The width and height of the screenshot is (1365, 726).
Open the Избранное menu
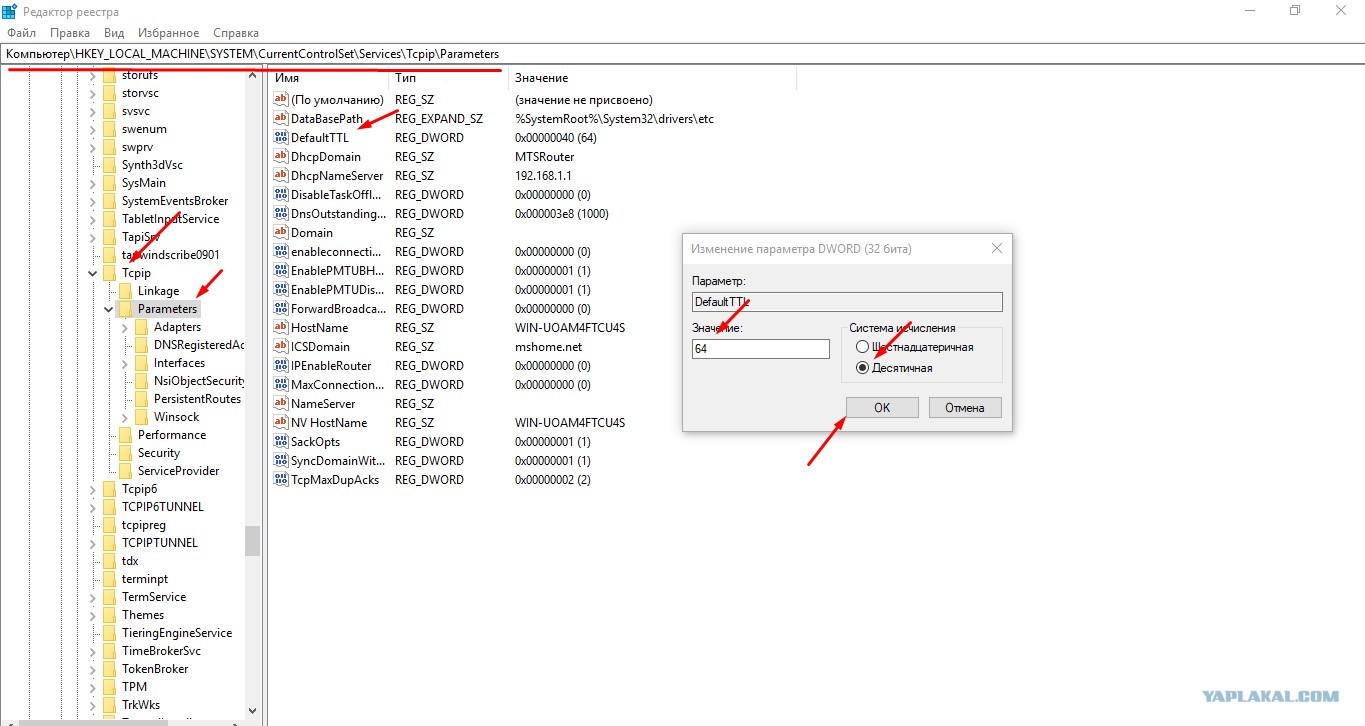pyautogui.click(x=168, y=33)
